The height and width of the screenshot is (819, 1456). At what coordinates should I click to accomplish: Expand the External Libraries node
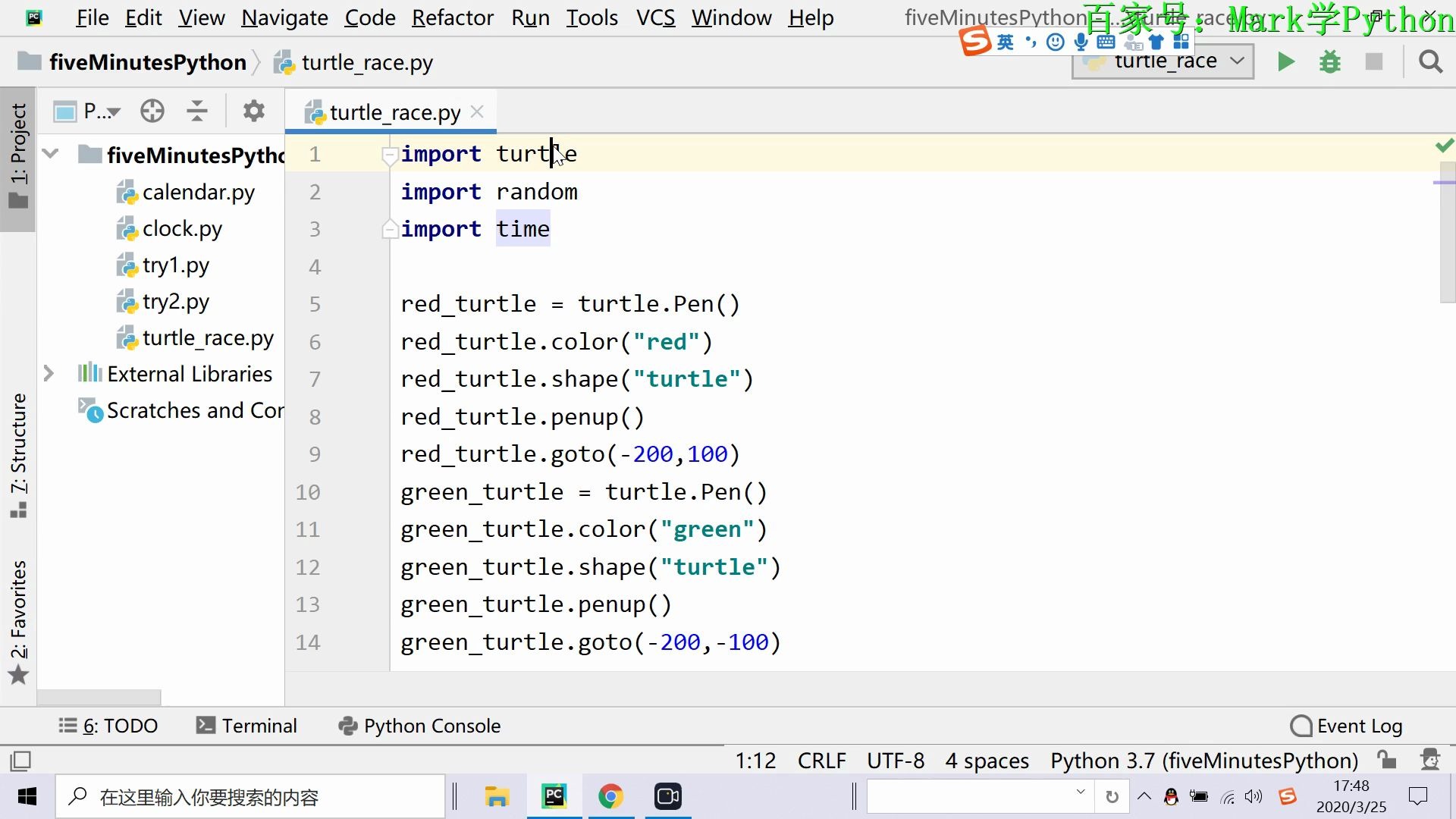pos(49,373)
